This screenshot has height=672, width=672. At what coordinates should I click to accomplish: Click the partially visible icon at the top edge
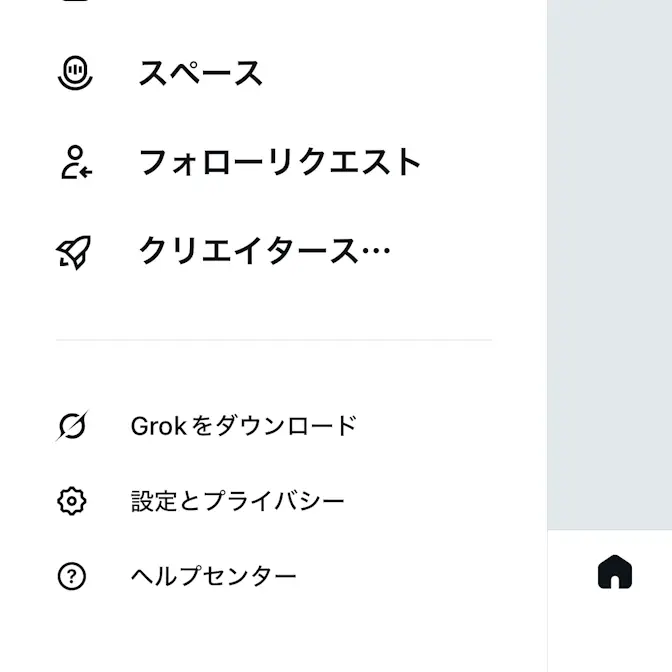(75, 3)
